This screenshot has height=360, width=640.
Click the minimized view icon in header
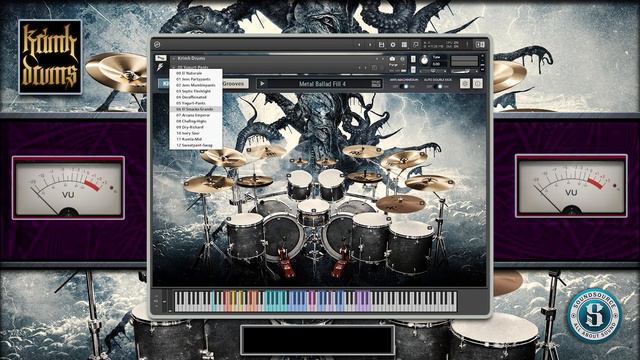[416, 44]
